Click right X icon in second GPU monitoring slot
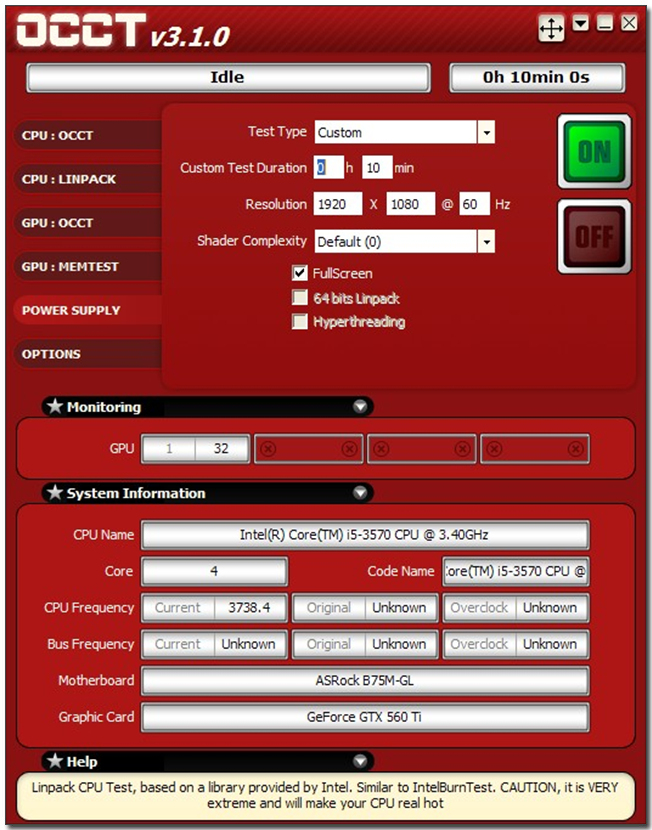This screenshot has height=830, width=652. point(349,449)
